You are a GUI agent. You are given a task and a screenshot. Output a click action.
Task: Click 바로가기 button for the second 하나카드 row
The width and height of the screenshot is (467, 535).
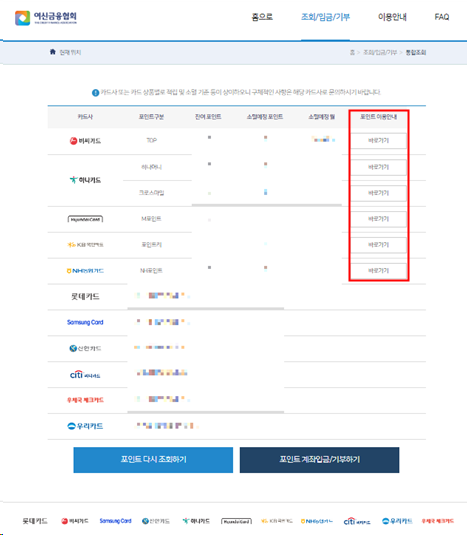point(379,193)
